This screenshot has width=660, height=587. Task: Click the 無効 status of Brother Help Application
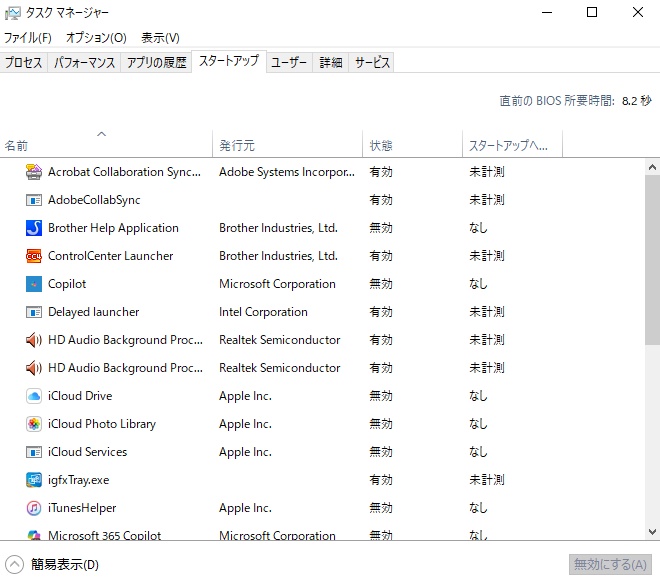[381, 228]
